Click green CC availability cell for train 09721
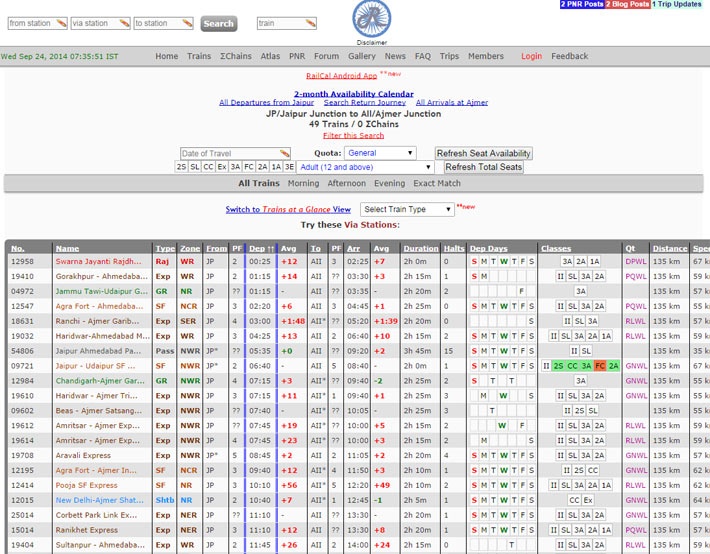The width and height of the screenshot is (710, 554). click(572, 366)
